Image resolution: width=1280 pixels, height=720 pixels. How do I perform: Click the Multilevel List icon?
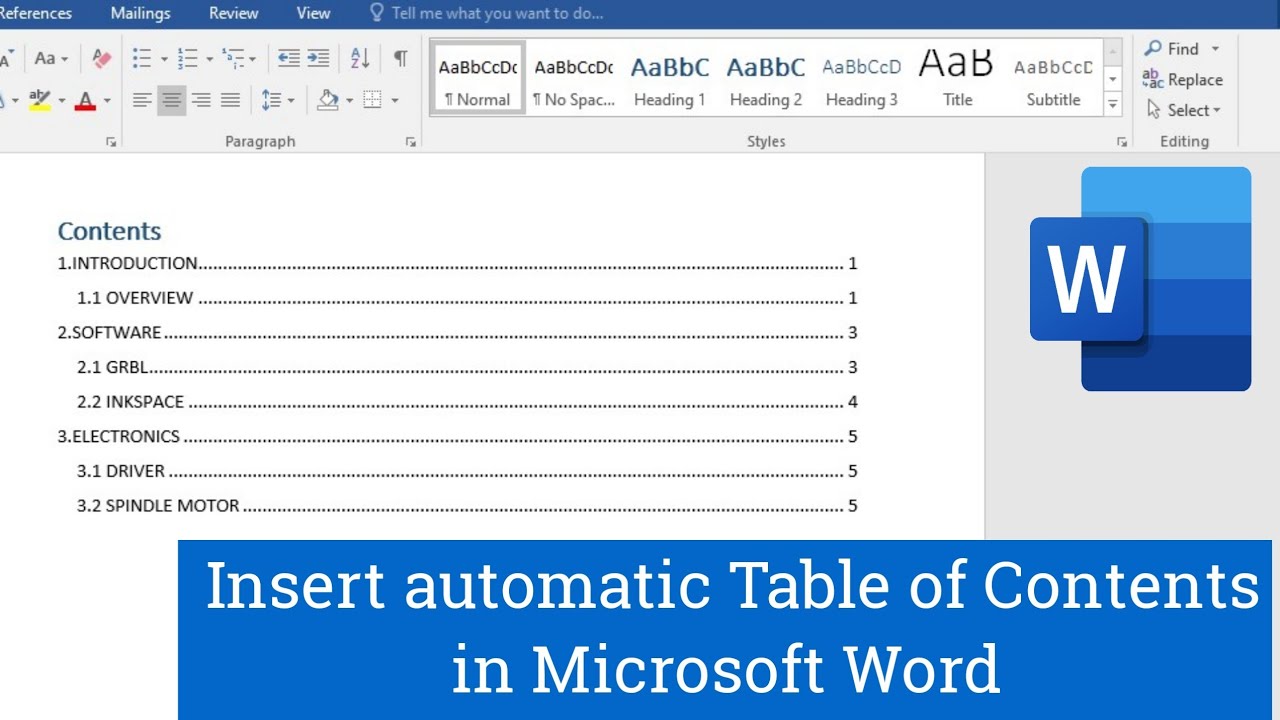coord(232,58)
